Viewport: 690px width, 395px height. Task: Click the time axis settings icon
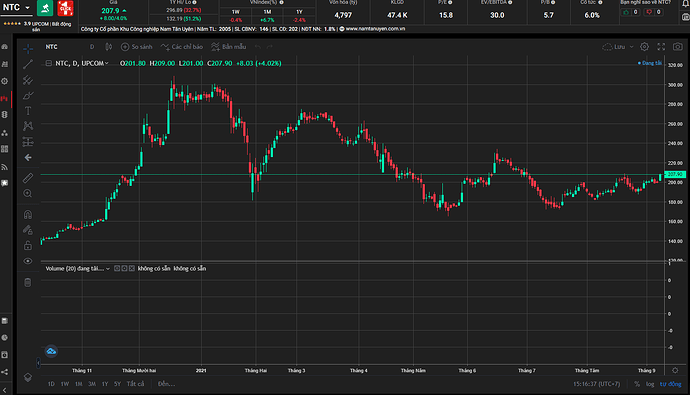[x=675, y=370]
